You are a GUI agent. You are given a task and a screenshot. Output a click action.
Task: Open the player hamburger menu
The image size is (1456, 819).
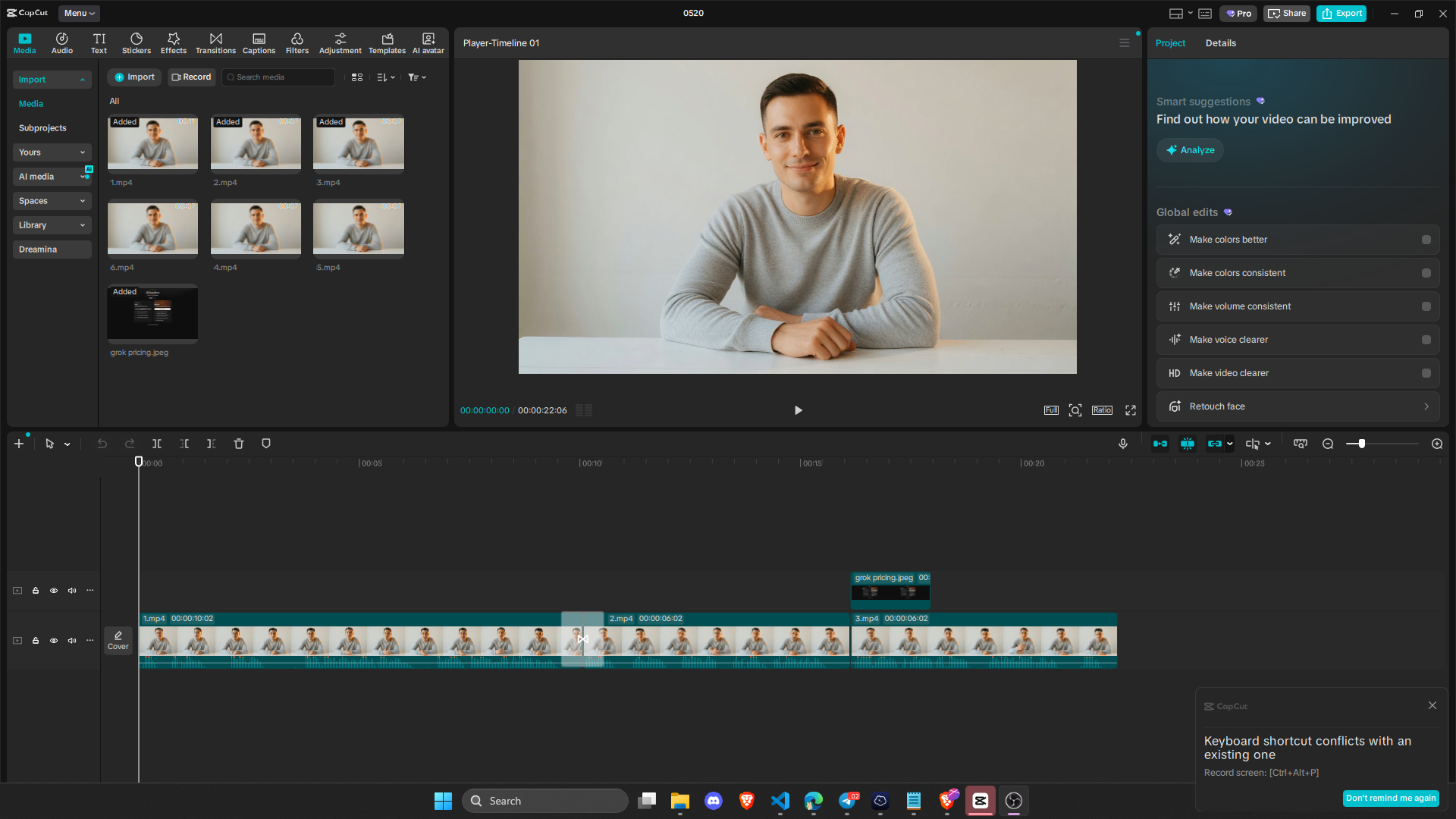(x=1125, y=43)
